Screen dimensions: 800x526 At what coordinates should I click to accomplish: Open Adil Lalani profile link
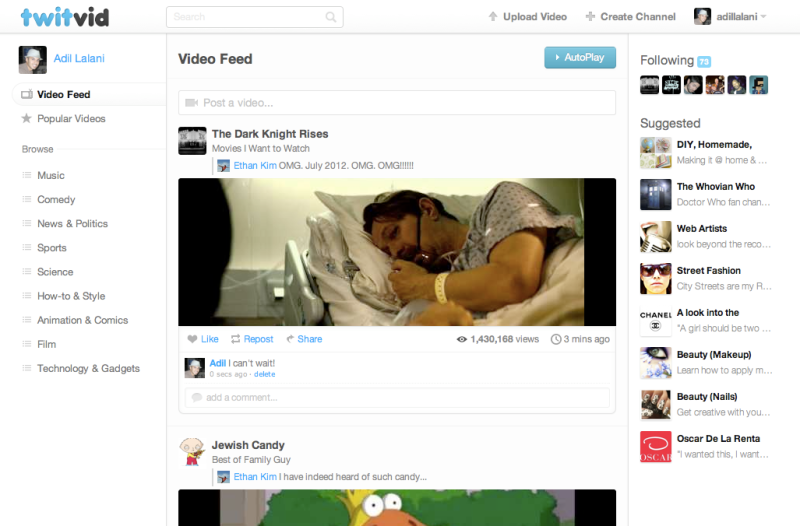point(79,59)
